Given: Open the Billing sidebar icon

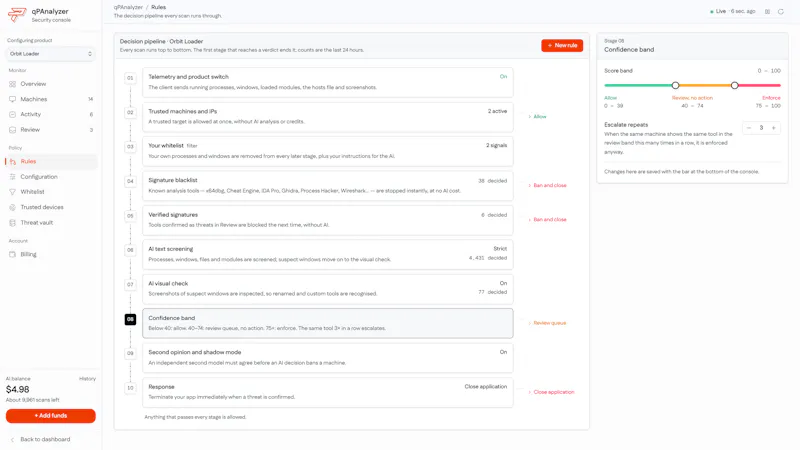Looking at the screenshot, I should click(12, 254).
